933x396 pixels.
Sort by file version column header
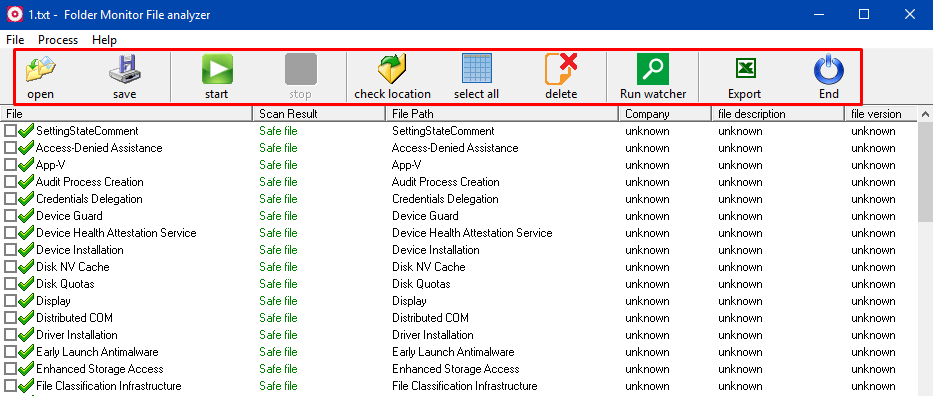point(882,114)
